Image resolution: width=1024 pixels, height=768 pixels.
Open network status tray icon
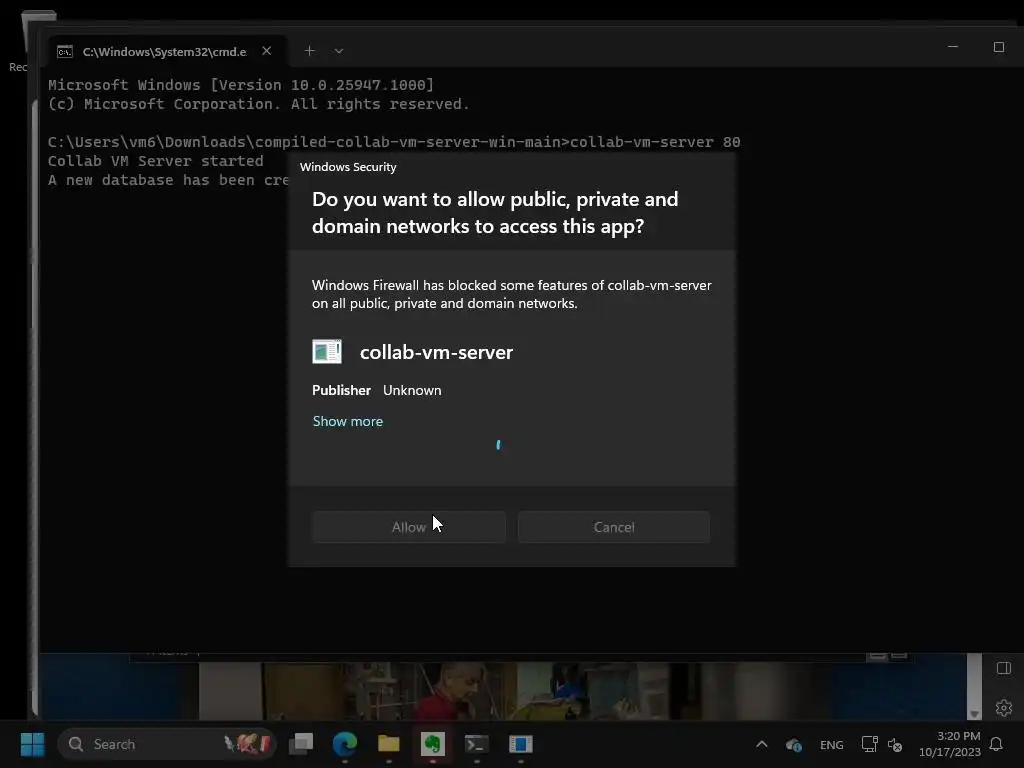pos(869,744)
